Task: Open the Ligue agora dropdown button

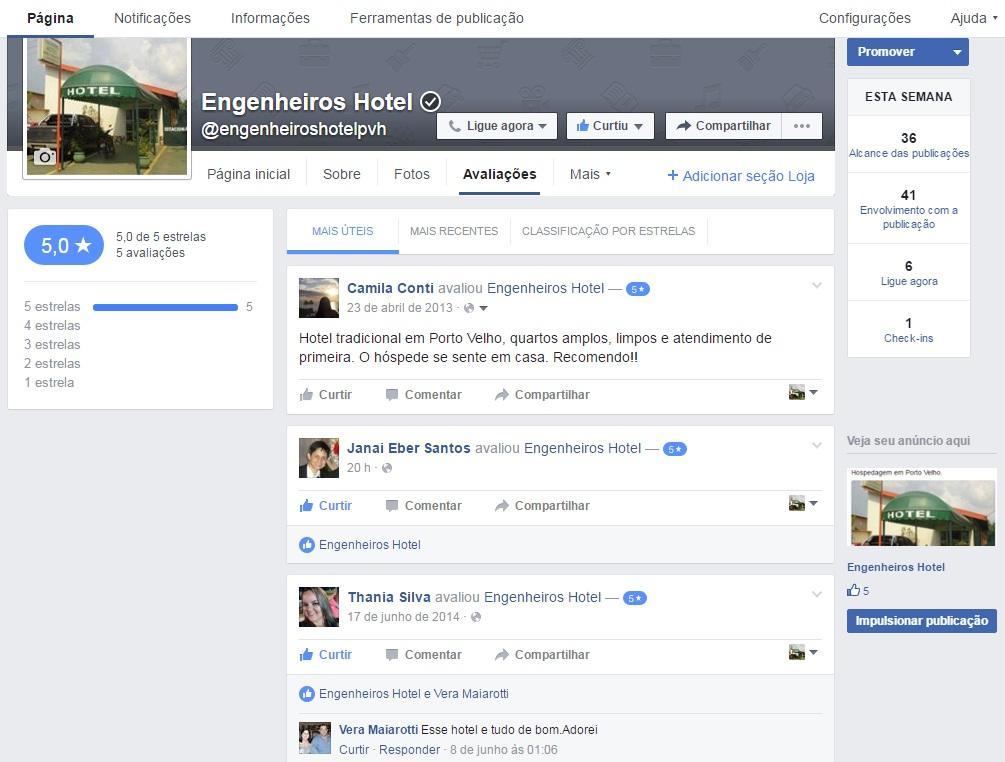Action: coord(497,126)
